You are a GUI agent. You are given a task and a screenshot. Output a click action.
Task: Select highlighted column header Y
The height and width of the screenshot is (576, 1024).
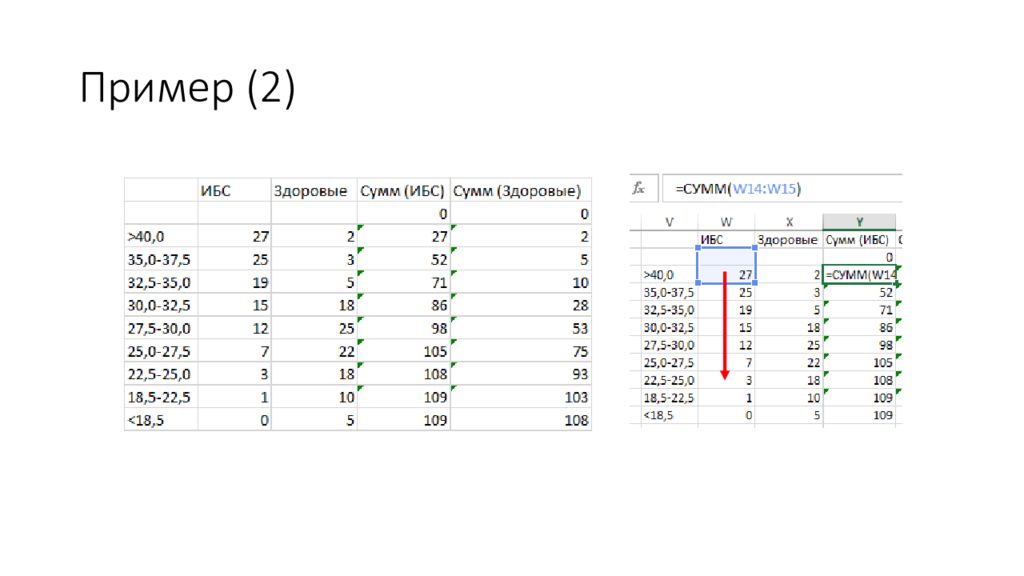(858, 222)
